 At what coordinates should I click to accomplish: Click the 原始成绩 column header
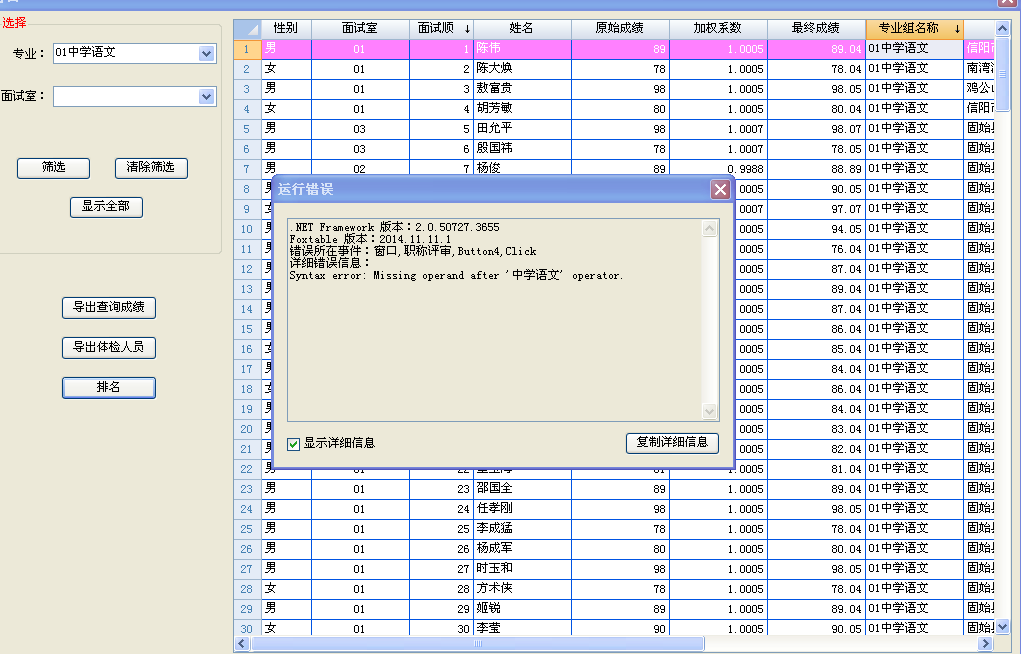tap(621, 29)
